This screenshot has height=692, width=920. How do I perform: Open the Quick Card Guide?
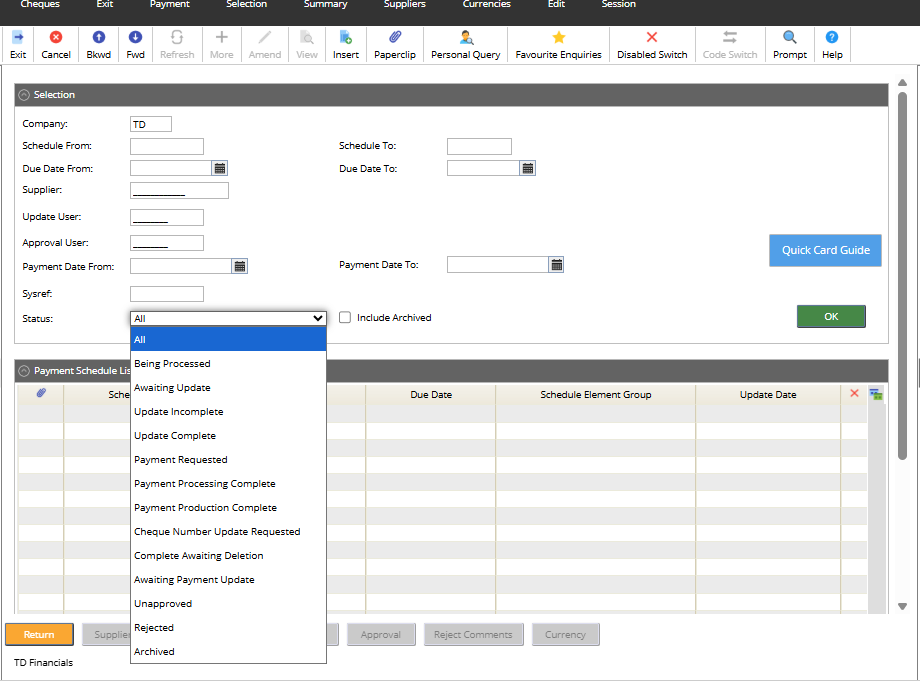click(x=825, y=250)
